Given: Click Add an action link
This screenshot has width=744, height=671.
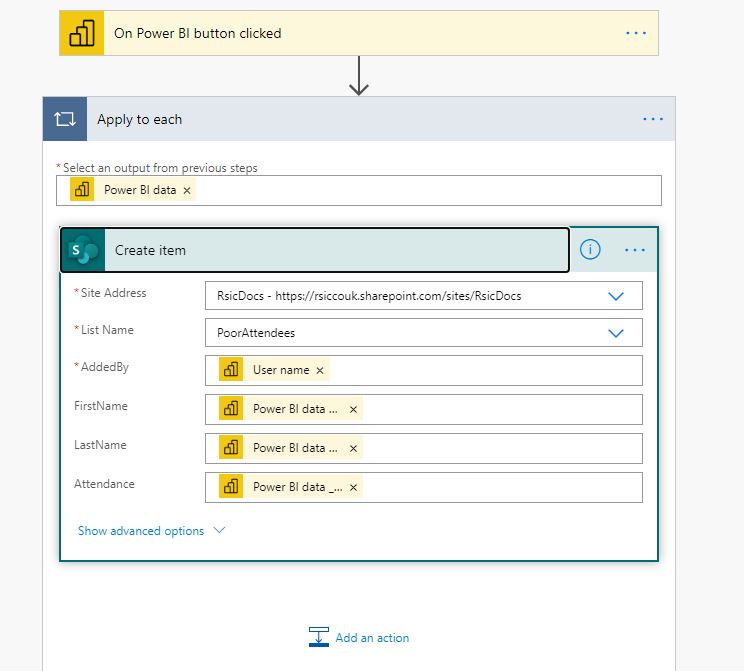Looking at the screenshot, I should click(372, 638).
